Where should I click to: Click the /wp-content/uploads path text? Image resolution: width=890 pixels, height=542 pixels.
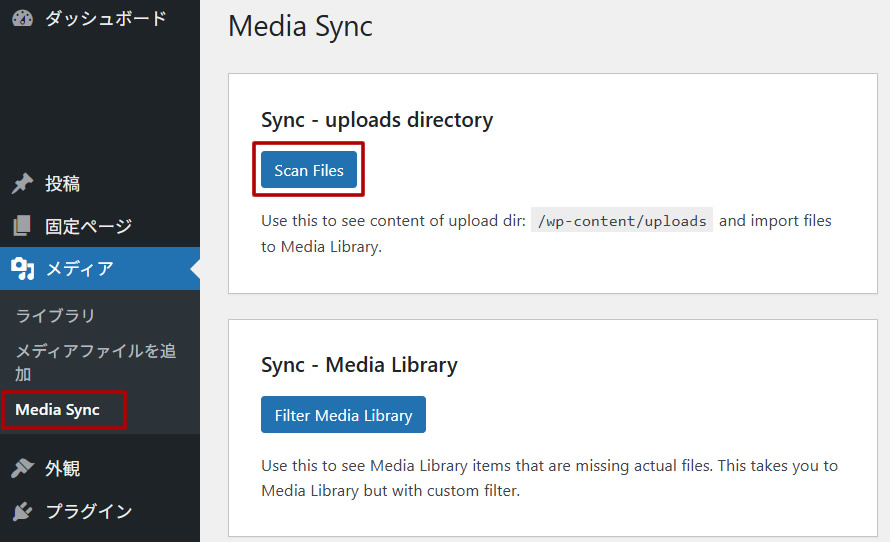coord(622,221)
